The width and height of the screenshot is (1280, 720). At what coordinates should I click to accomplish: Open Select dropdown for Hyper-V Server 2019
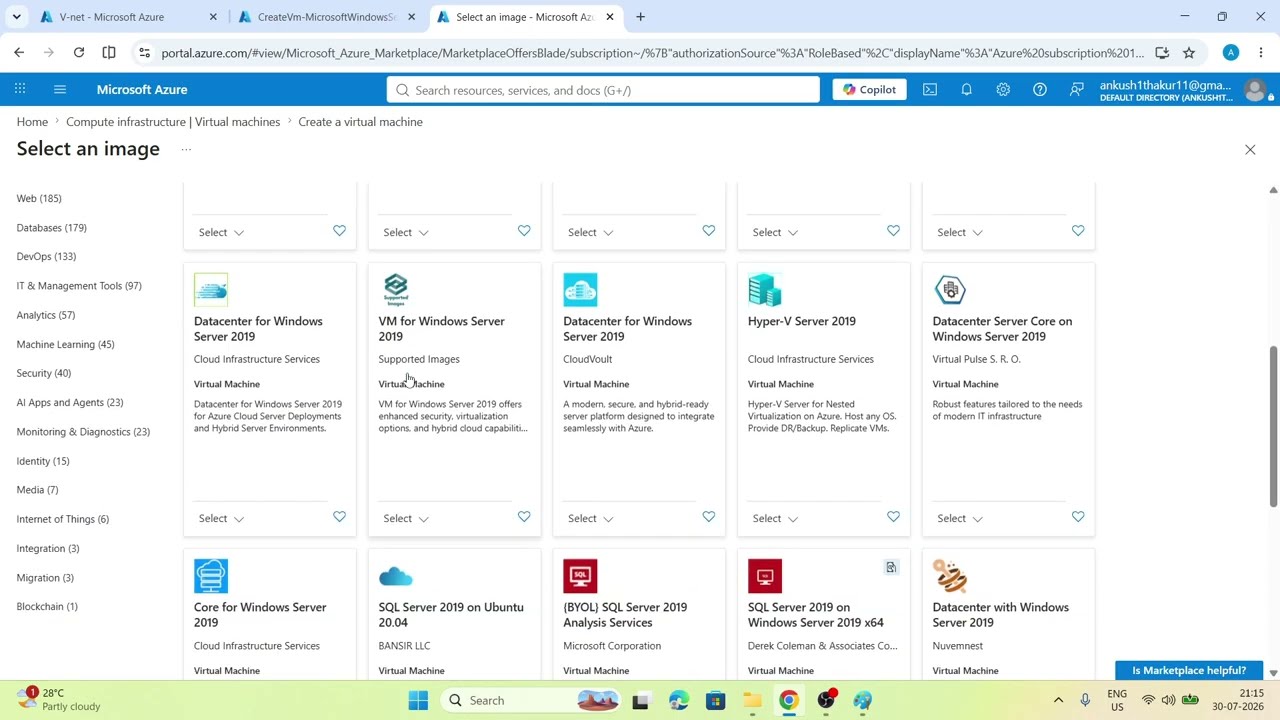pos(775,518)
